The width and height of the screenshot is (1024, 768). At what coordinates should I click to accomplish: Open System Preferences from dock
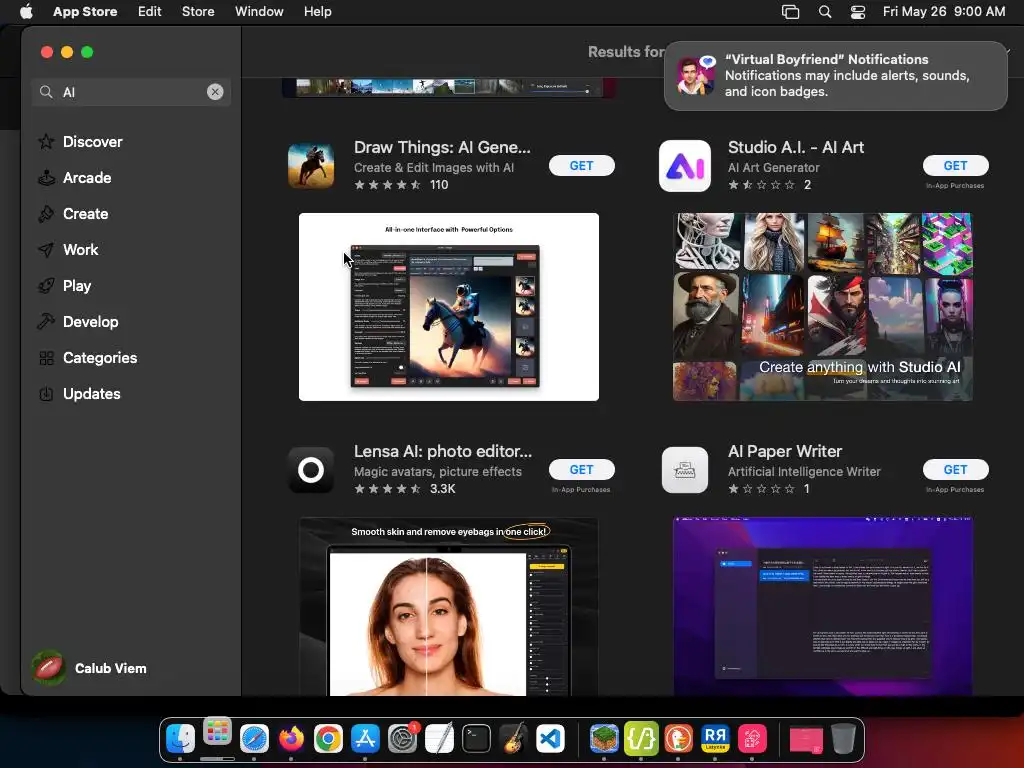pos(402,739)
